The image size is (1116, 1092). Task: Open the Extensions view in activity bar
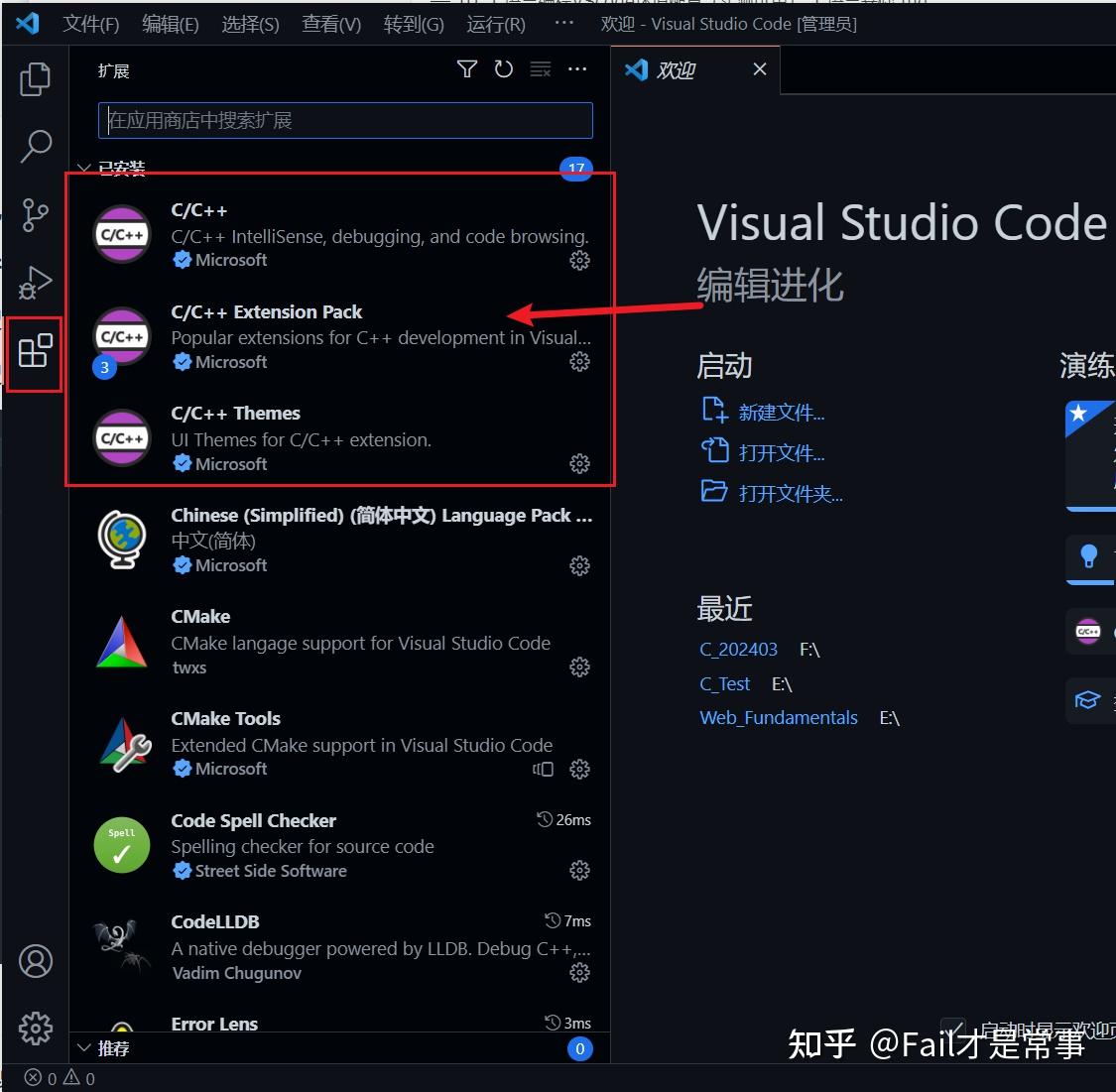35,352
